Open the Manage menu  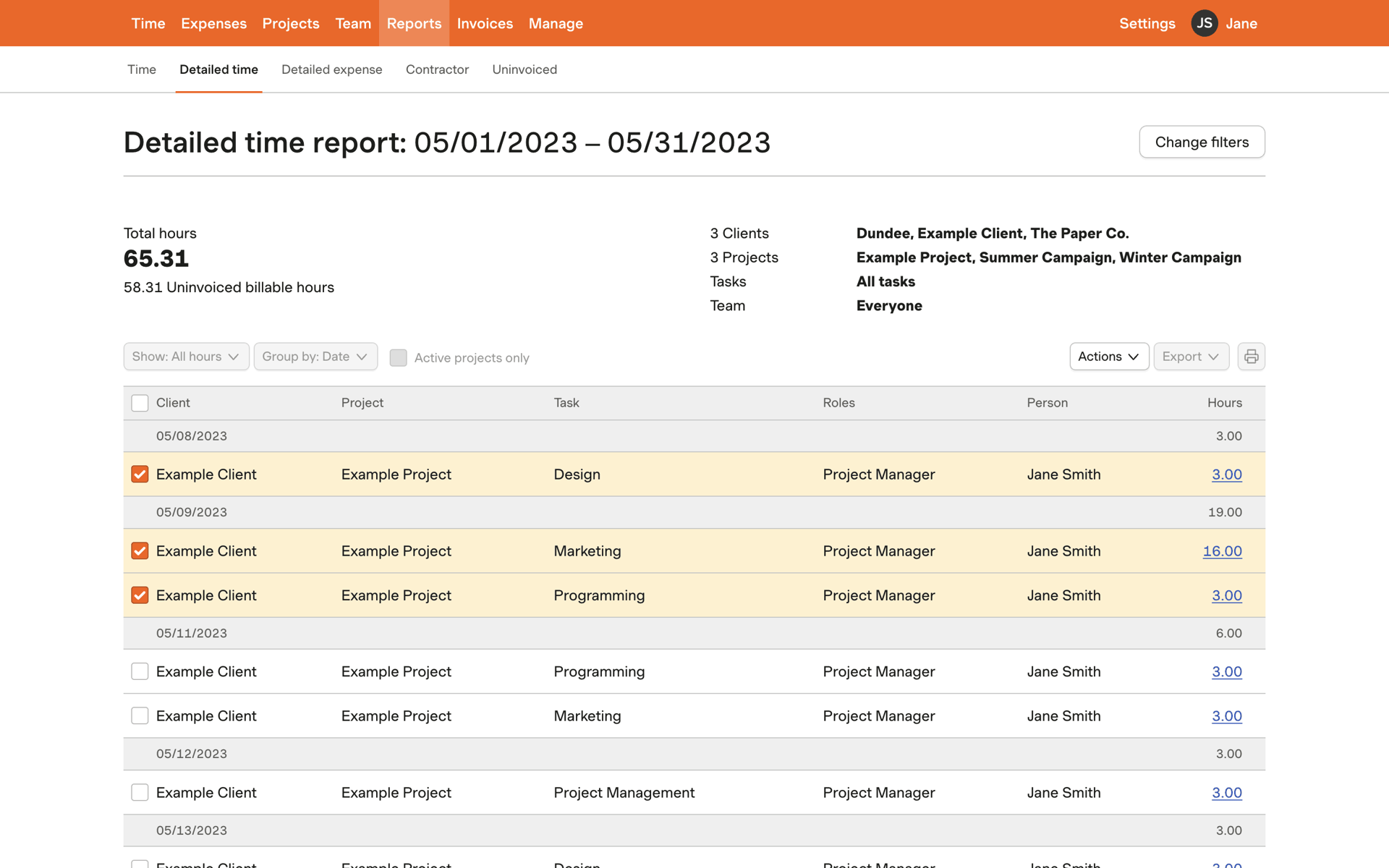point(556,23)
